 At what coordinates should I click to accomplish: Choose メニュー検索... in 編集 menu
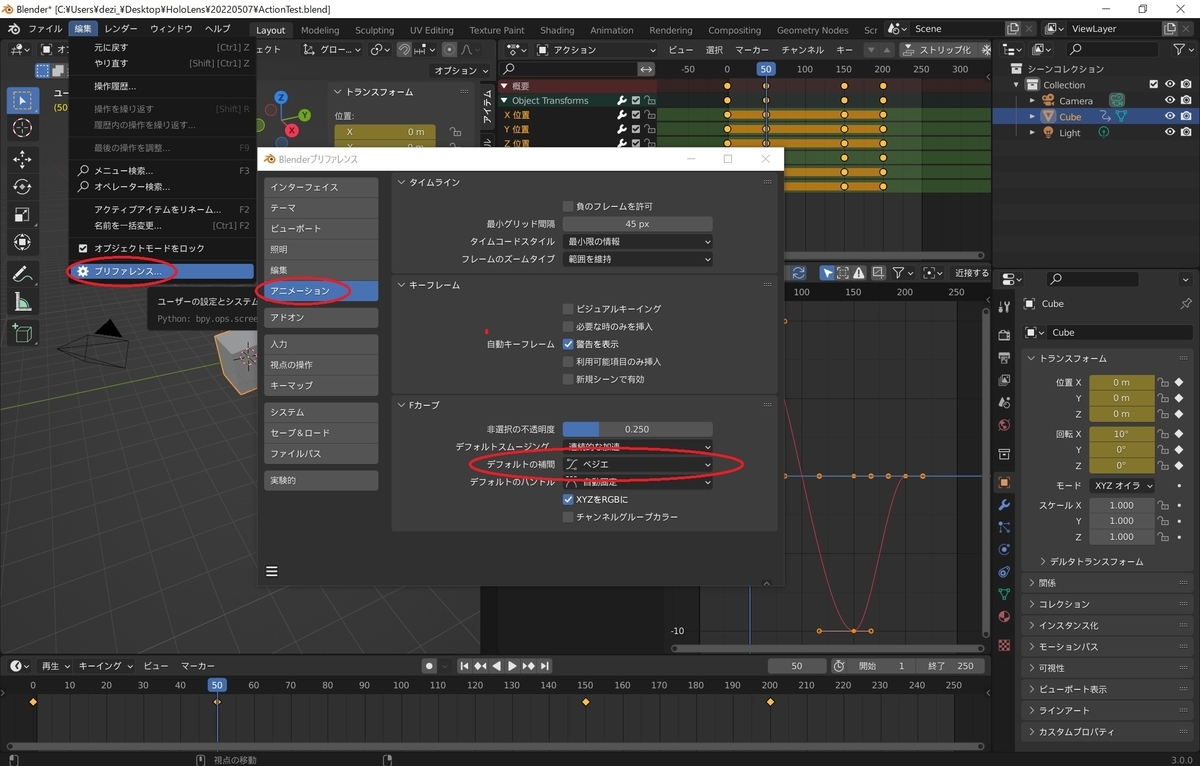tap(161, 170)
